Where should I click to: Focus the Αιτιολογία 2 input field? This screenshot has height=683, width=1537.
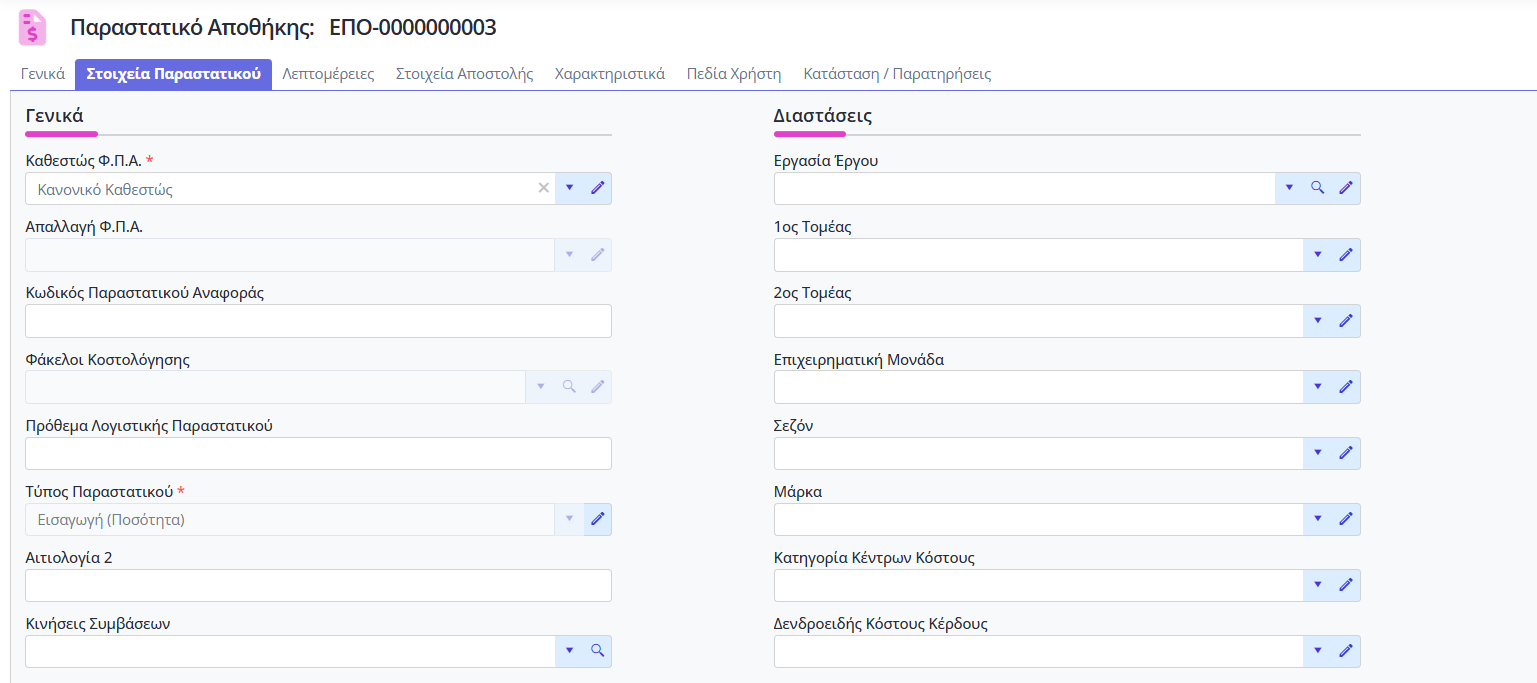tap(318, 585)
